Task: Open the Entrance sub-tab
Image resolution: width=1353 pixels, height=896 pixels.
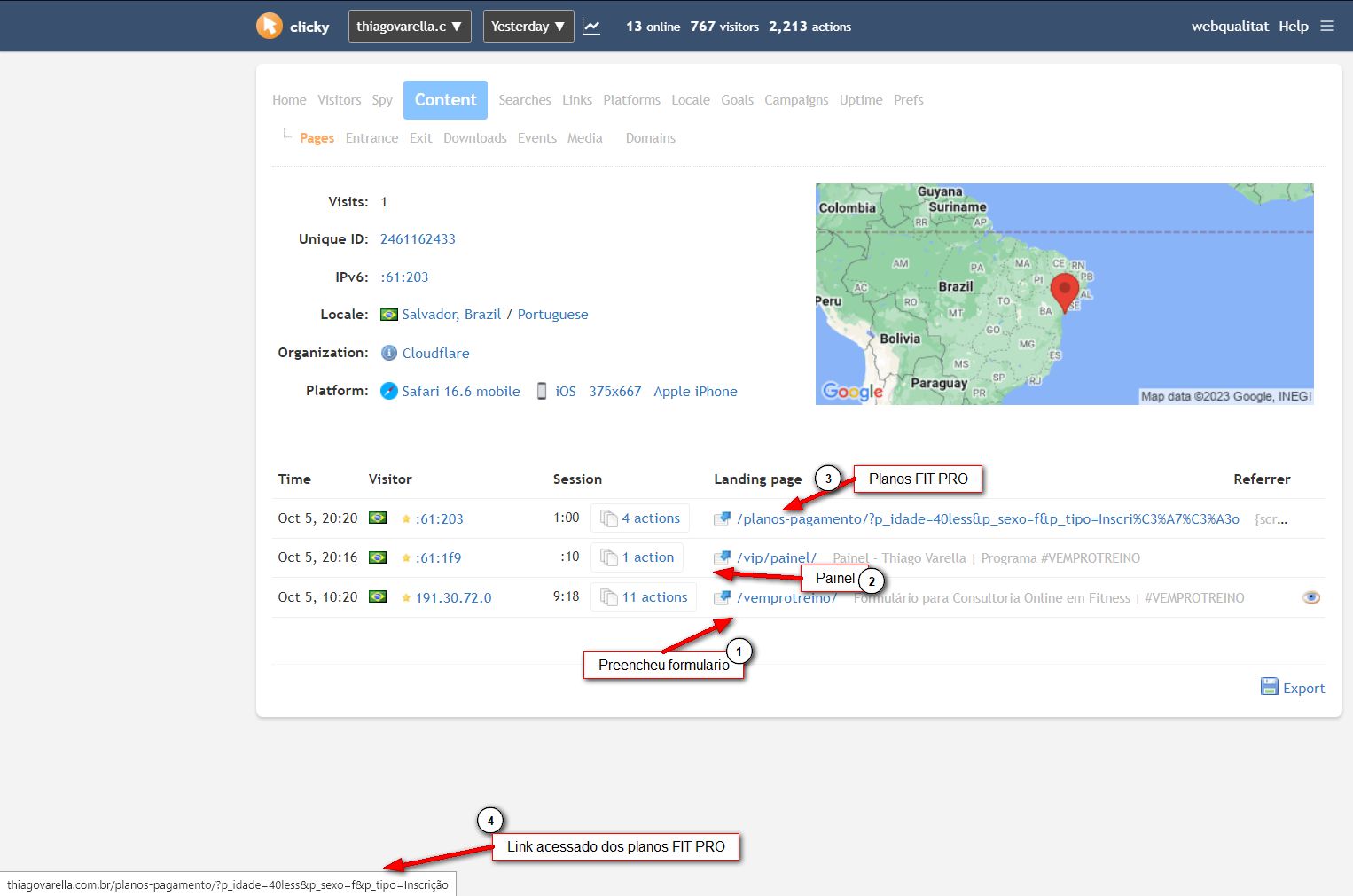Action: click(x=371, y=138)
